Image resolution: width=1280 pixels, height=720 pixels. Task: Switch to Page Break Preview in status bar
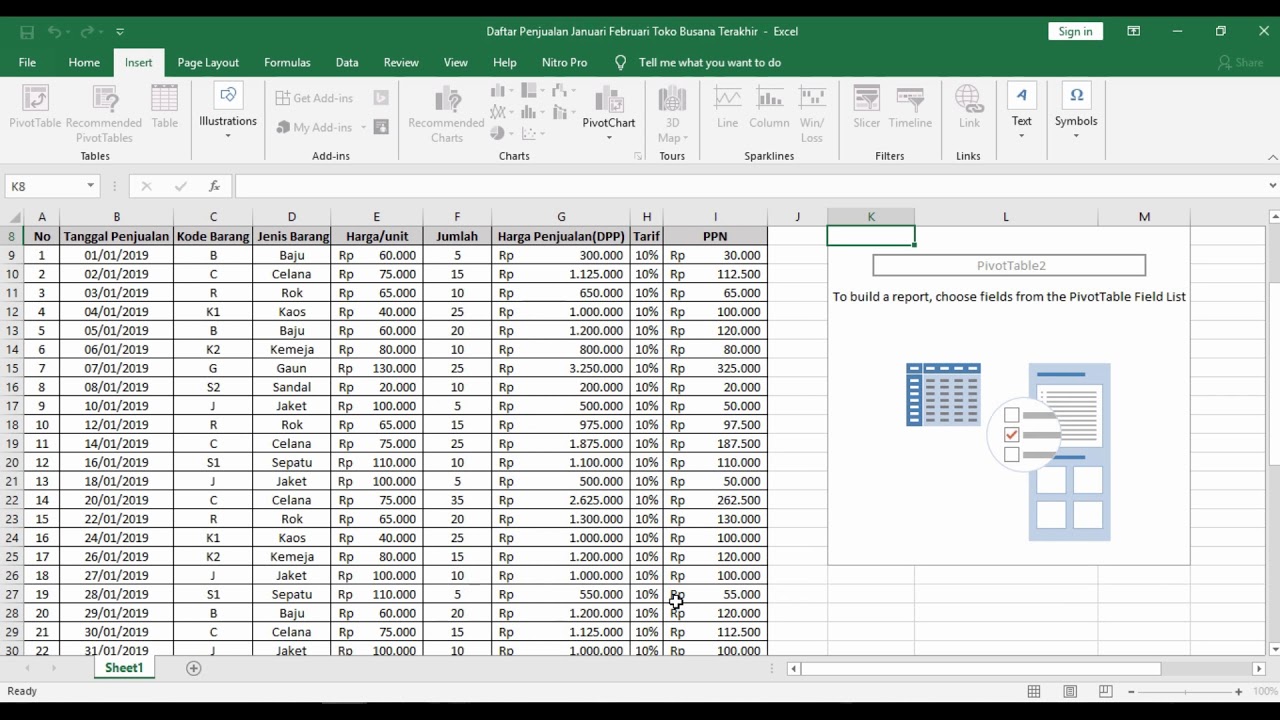(x=1105, y=691)
